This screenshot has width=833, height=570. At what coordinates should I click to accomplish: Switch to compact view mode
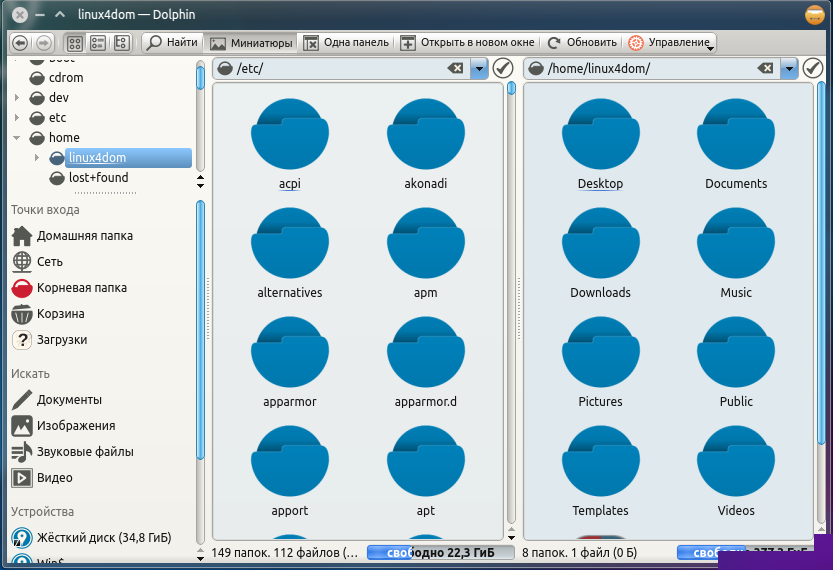pyautogui.click(x=98, y=42)
